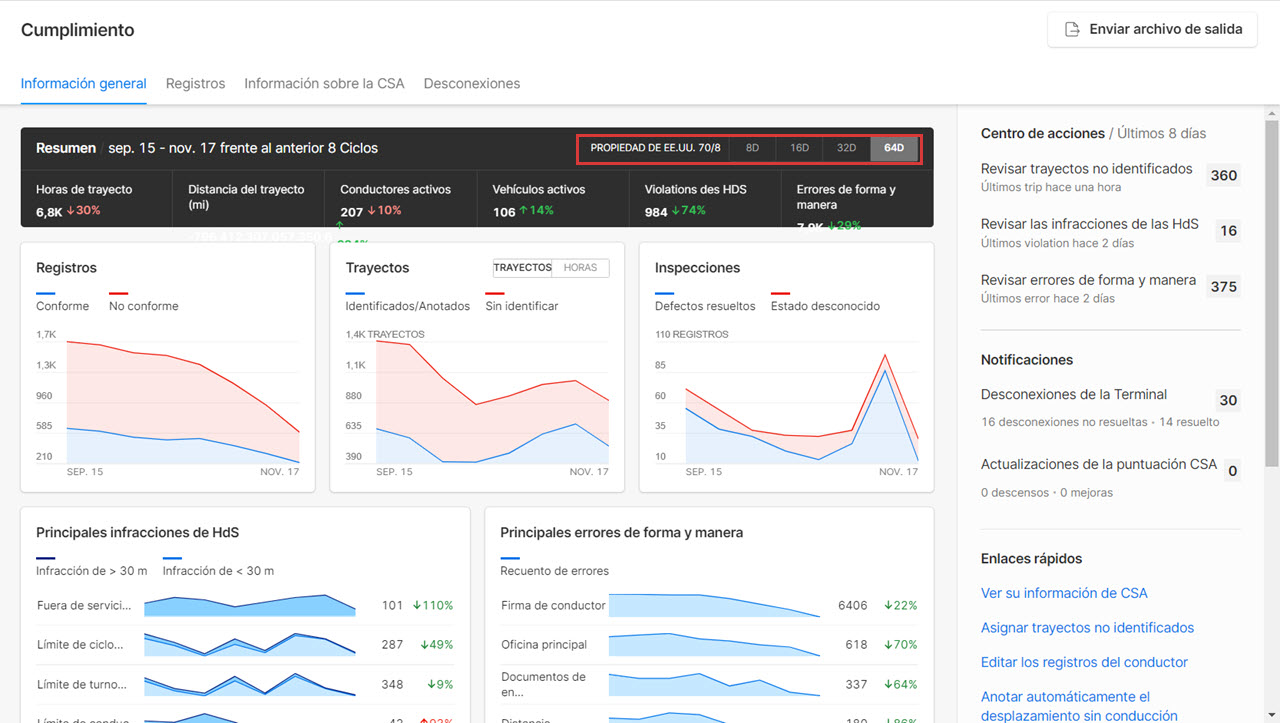Select the Fuera de servicio violation row
1280x723 pixels.
click(x=245, y=605)
